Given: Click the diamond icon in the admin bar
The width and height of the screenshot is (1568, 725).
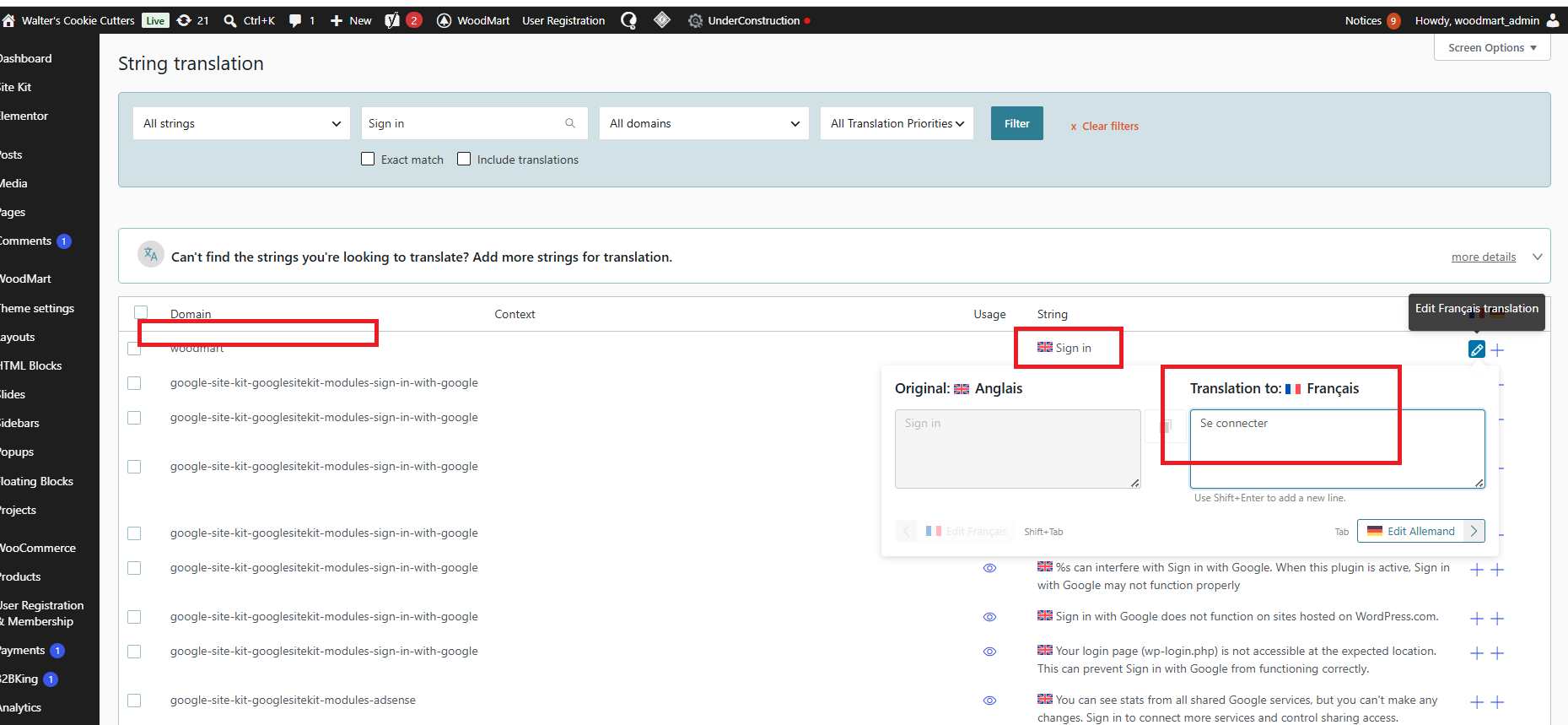Looking at the screenshot, I should coord(662,19).
